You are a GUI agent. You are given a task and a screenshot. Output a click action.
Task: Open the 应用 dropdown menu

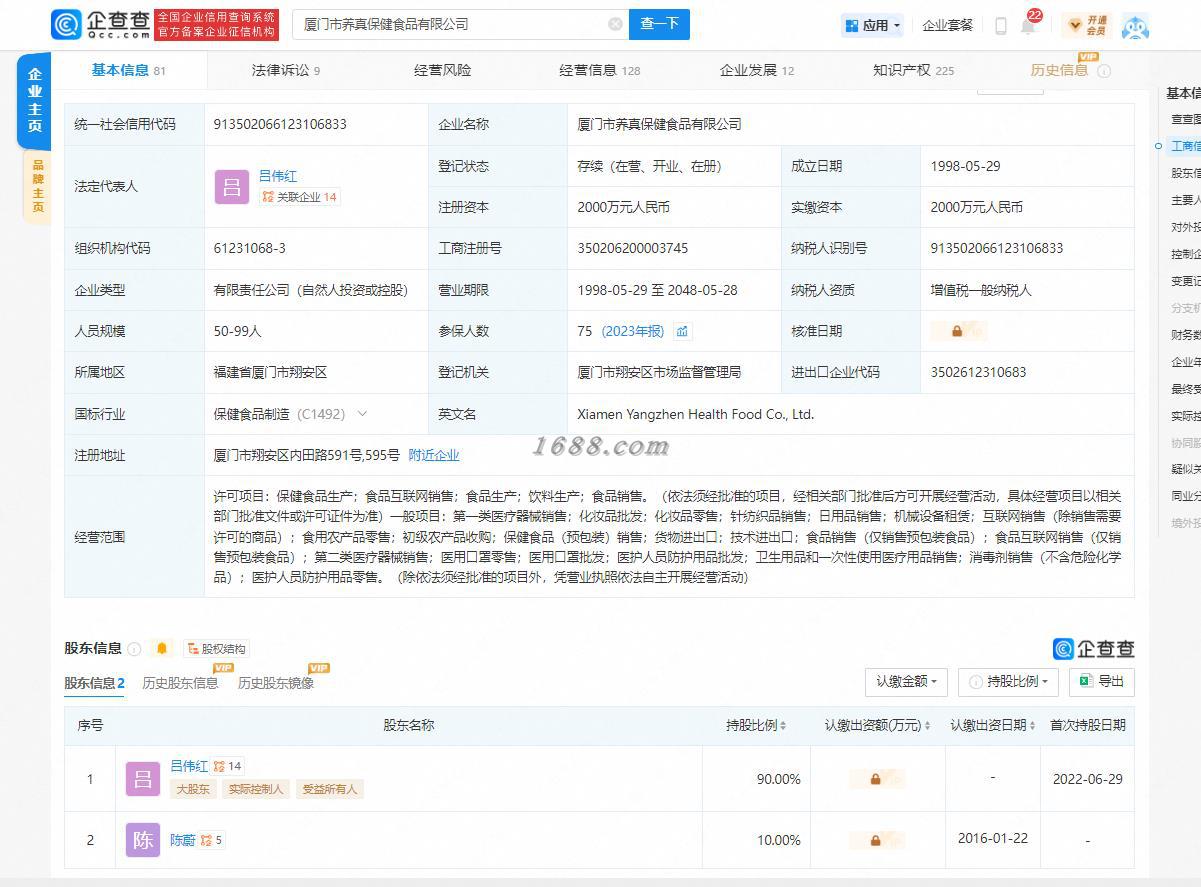pos(873,25)
